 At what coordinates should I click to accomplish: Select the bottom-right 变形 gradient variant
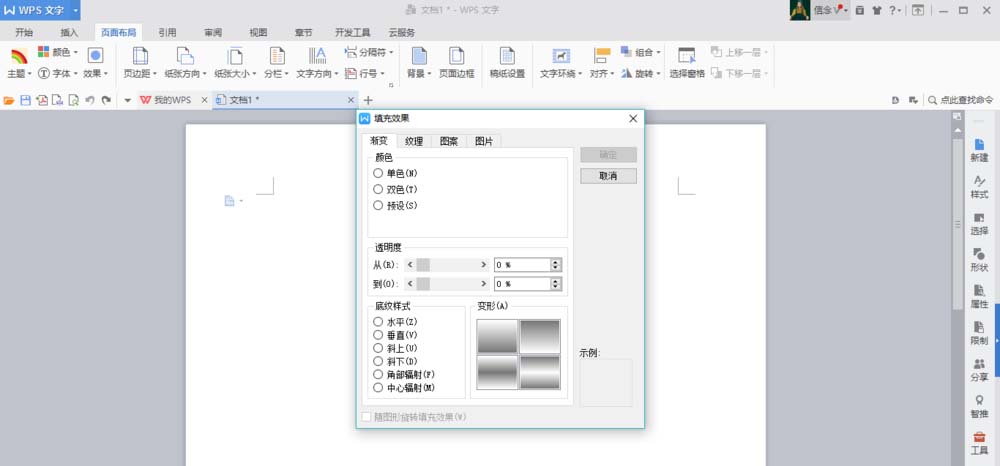(x=540, y=372)
